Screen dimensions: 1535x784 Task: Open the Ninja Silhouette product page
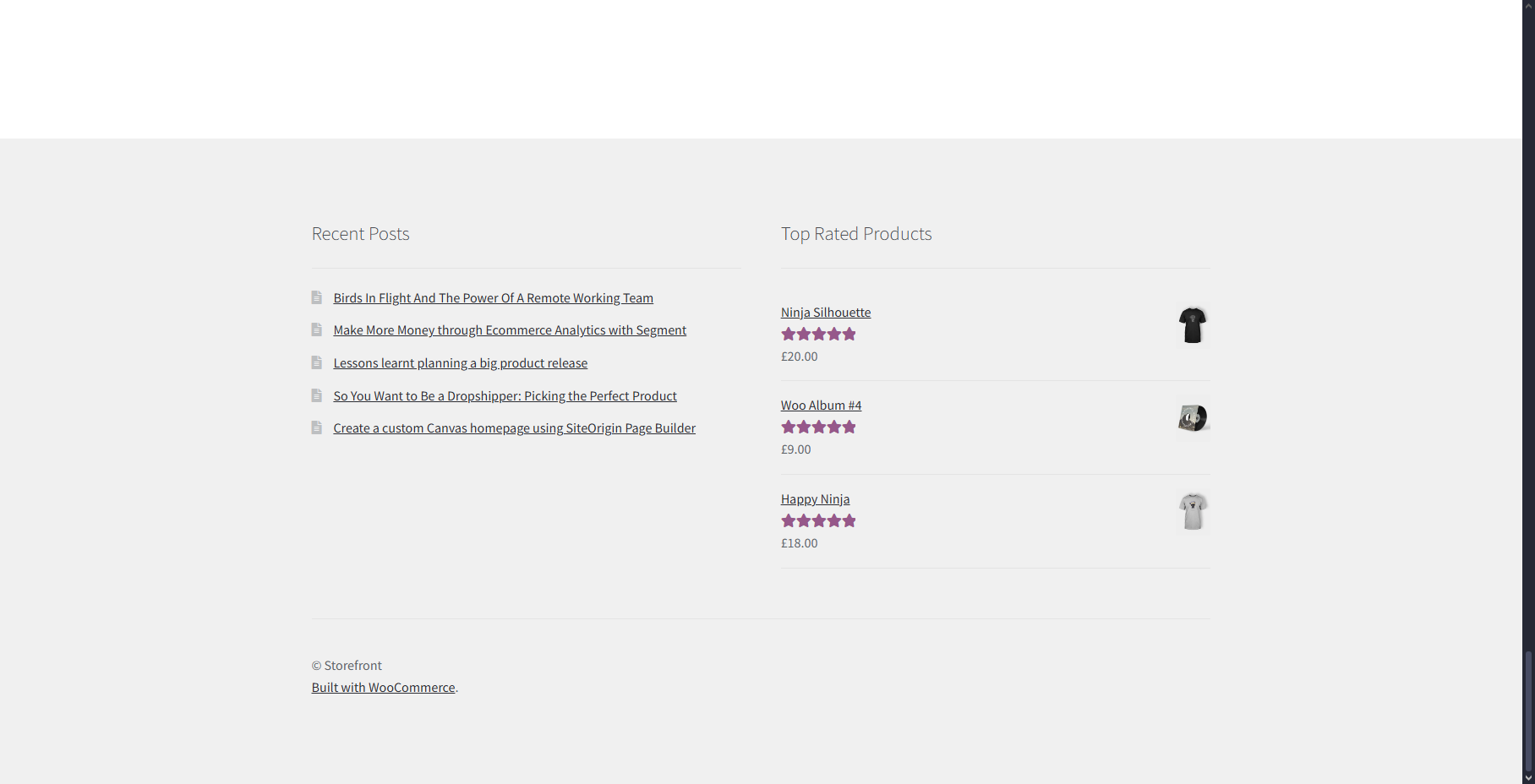[825, 312]
